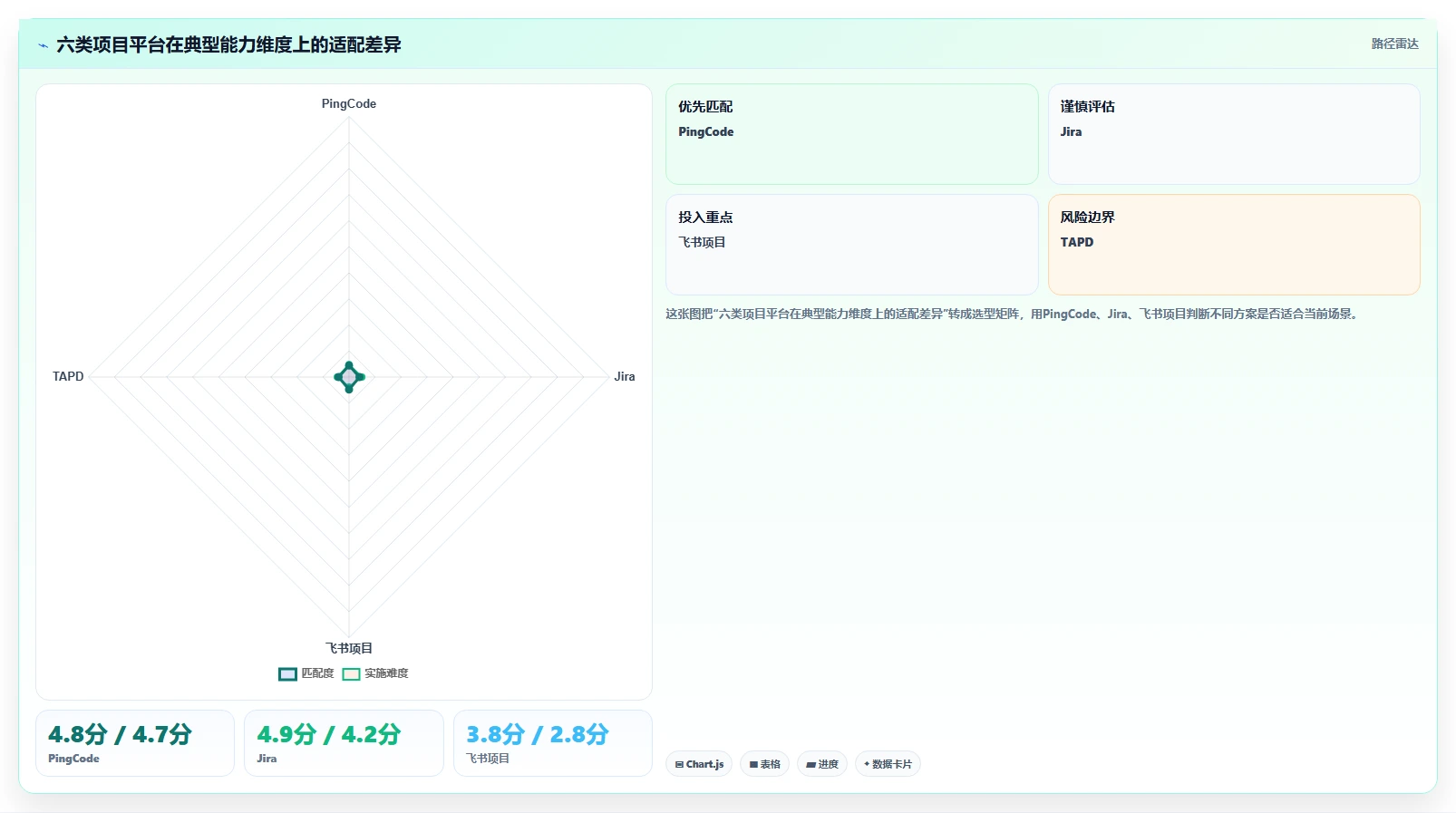Click the 进度 tag
Viewport: 1456px width, 813px height.
tap(822, 764)
